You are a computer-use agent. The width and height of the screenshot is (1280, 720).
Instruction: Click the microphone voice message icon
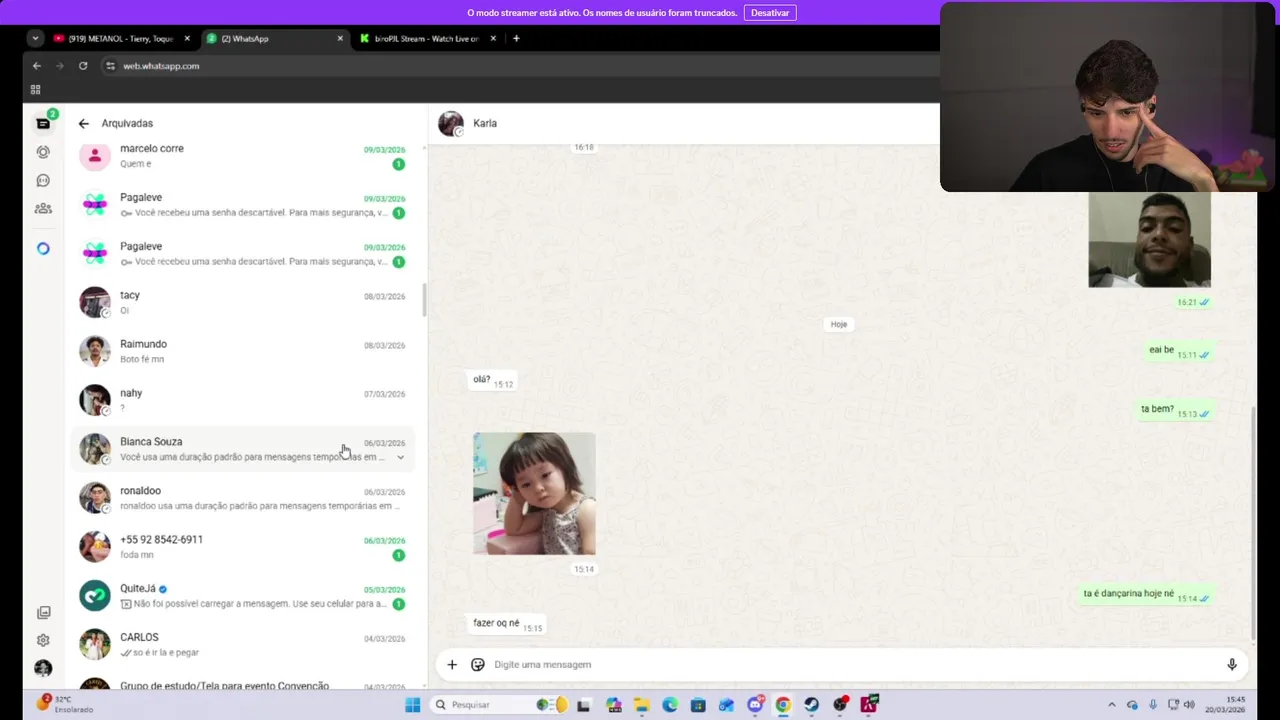(1232, 664)
